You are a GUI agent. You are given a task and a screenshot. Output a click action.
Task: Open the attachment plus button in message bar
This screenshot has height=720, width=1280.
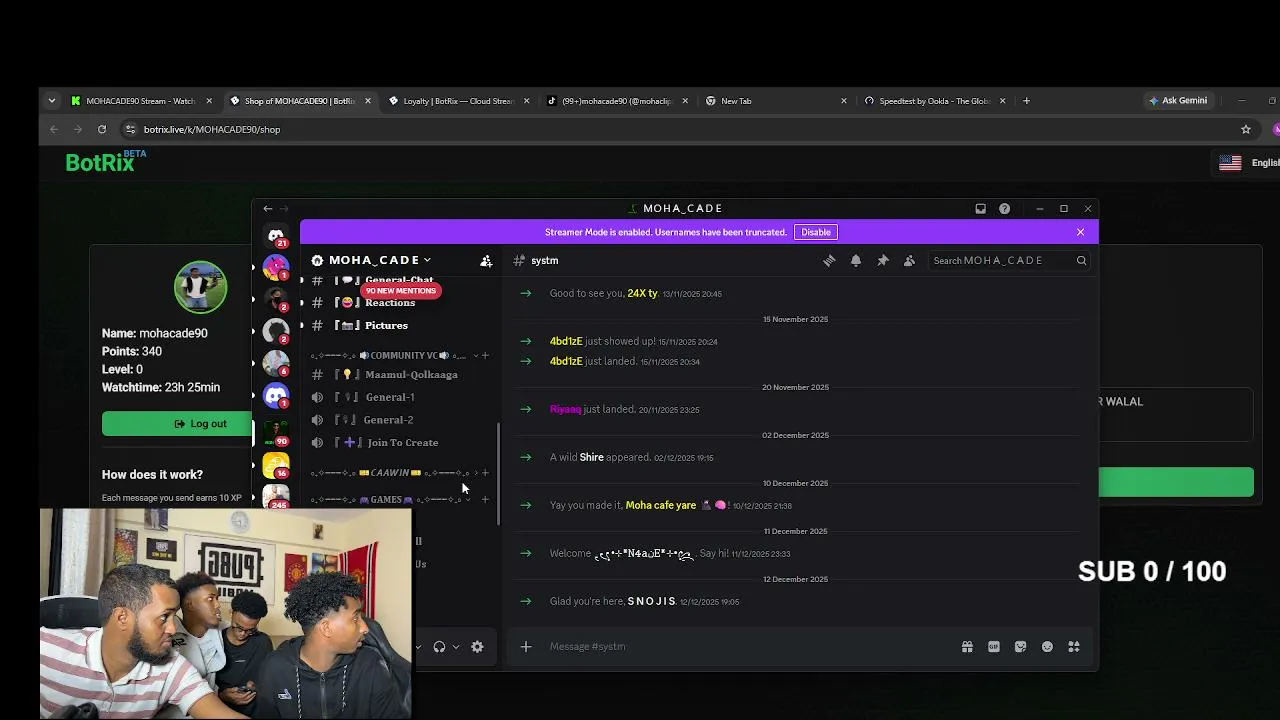coord(526,646)
